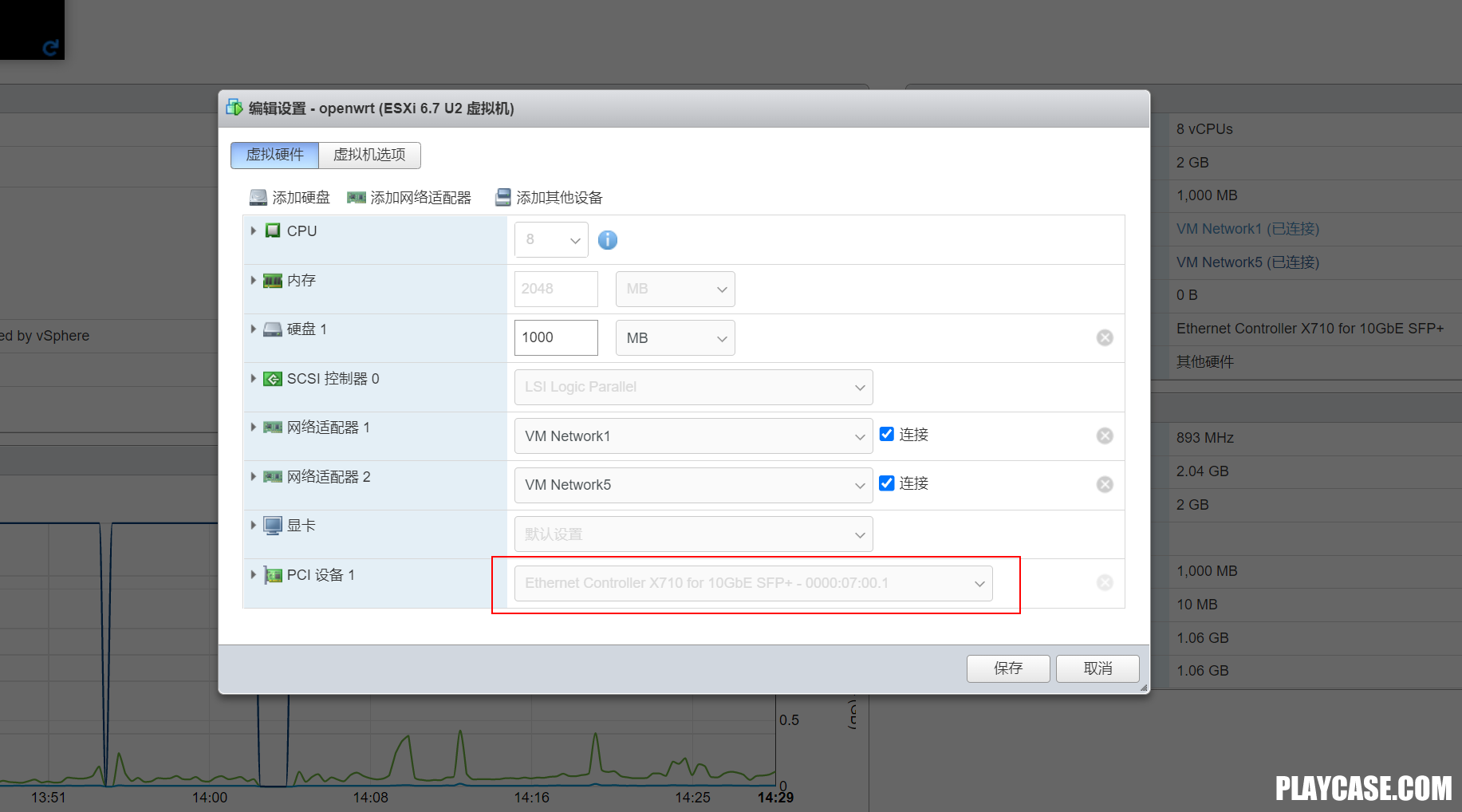
Task: Click the 10 MB value in background
Action: (x=1197, y=605)
